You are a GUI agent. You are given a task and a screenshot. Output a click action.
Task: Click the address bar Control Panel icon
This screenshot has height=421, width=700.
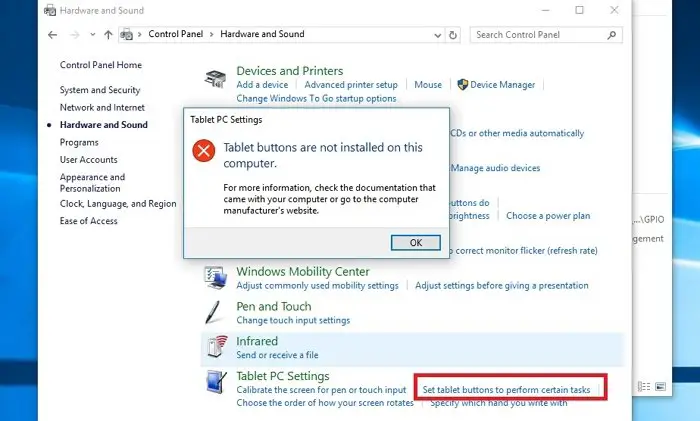point(127,34)
